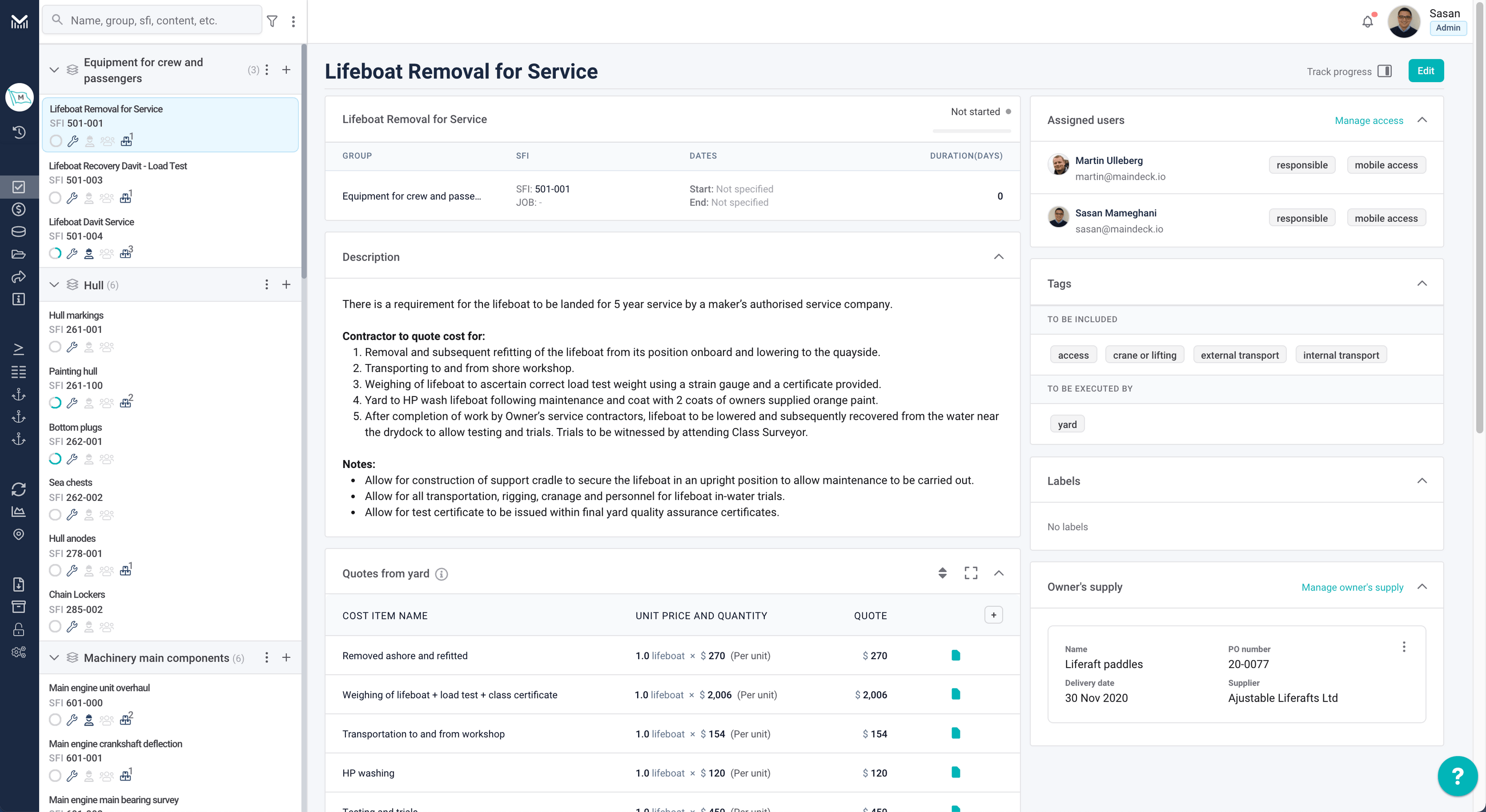Open the help question mark button
The height and width of the screenshot is (812, 1486).
tap(1457, 776)
